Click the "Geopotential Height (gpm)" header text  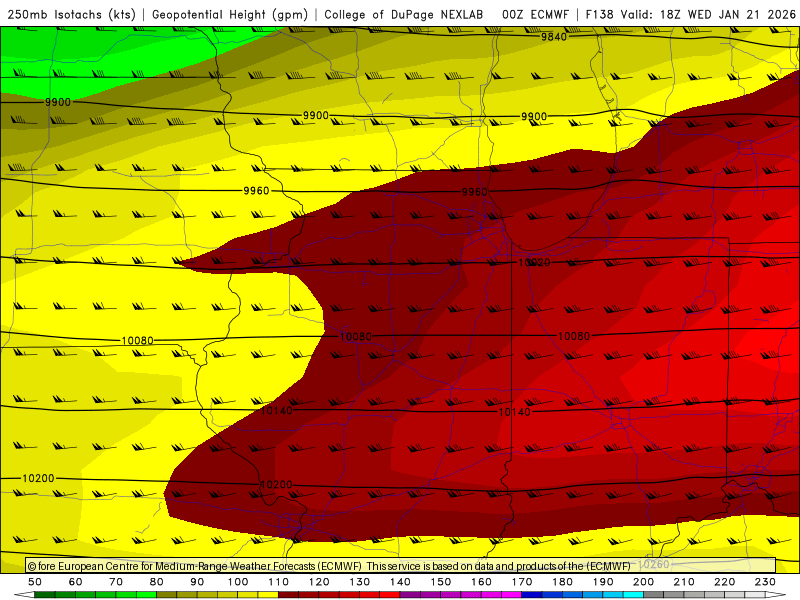coord(230,14)
